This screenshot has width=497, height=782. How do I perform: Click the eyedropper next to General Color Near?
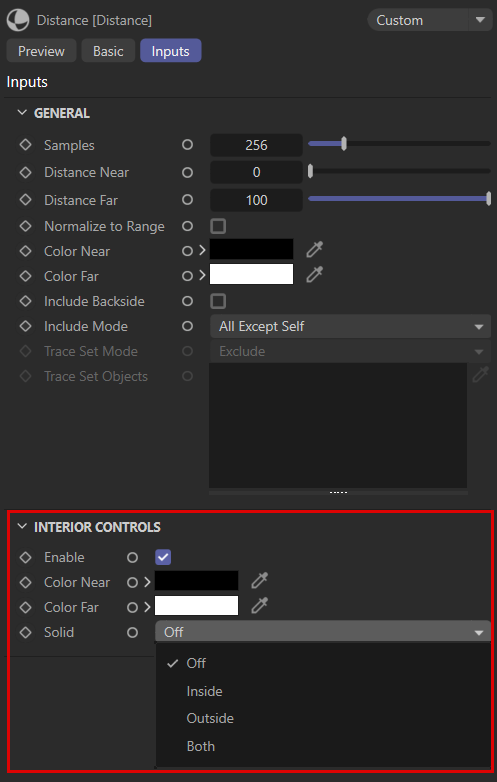[315, 249]
